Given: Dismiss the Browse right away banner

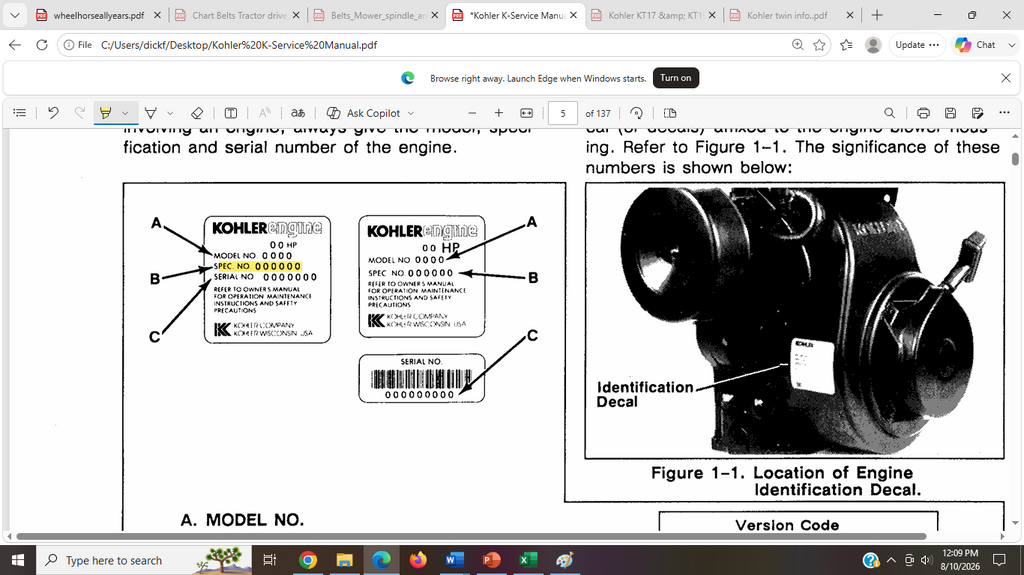Looking at the screenshot, I should [x=1006, y=78].
